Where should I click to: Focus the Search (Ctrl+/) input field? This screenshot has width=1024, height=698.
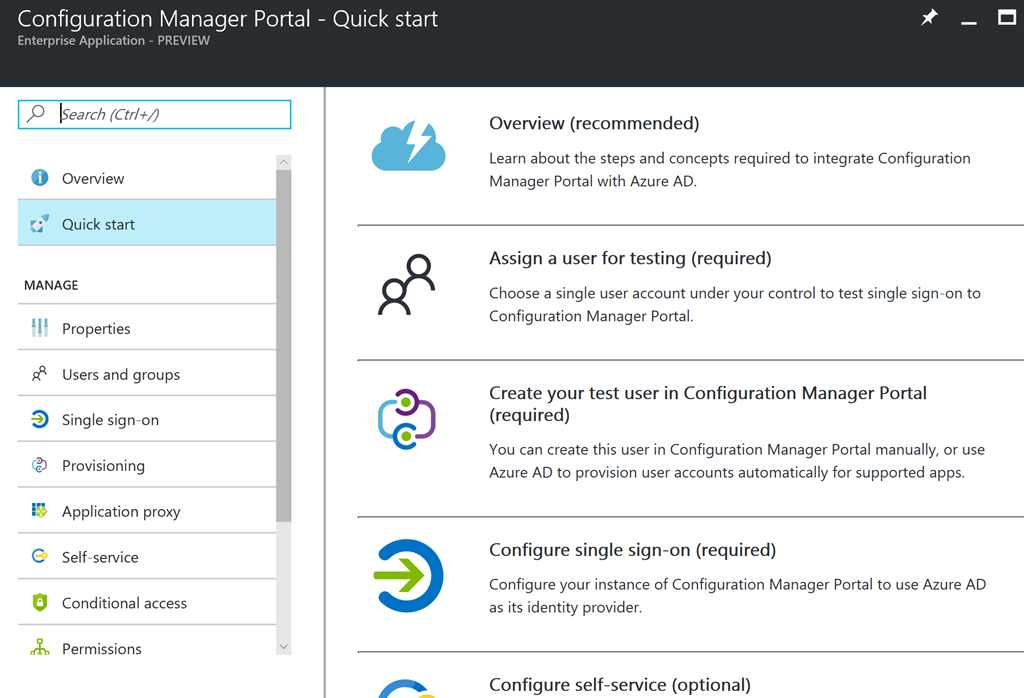pyautogui.click(x=154, y=114)
